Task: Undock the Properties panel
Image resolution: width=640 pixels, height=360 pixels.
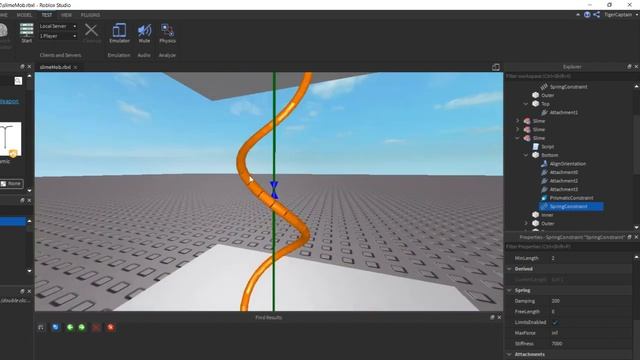Action: (629, 237)
